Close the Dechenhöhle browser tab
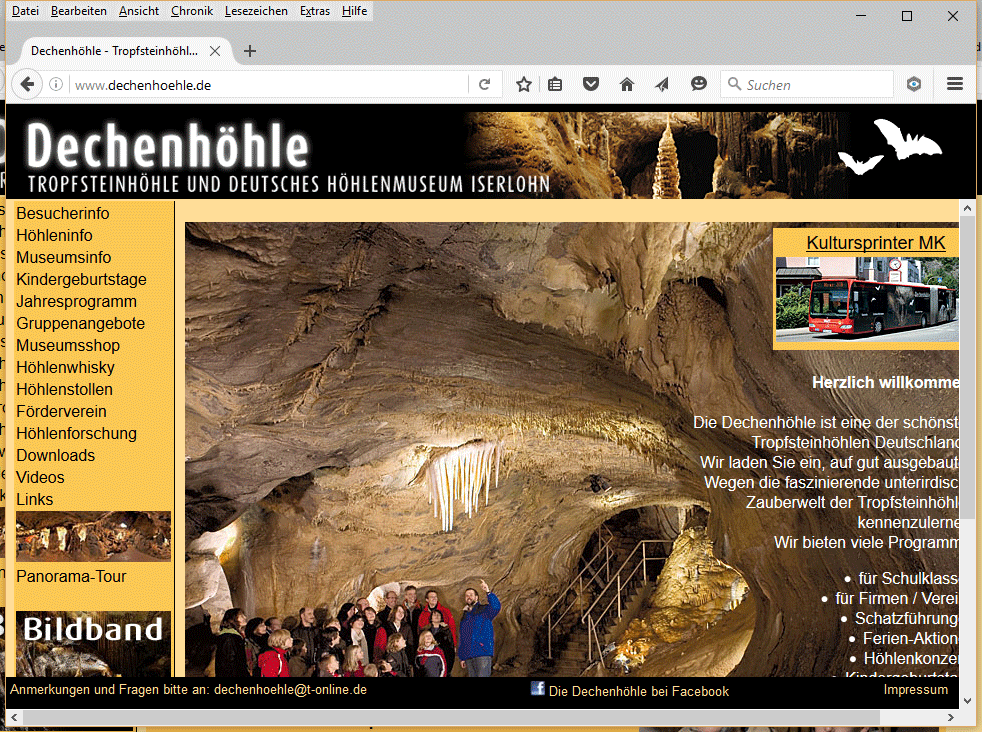The image size is (982, 732). pyautogui.click(x=215, y=51)
